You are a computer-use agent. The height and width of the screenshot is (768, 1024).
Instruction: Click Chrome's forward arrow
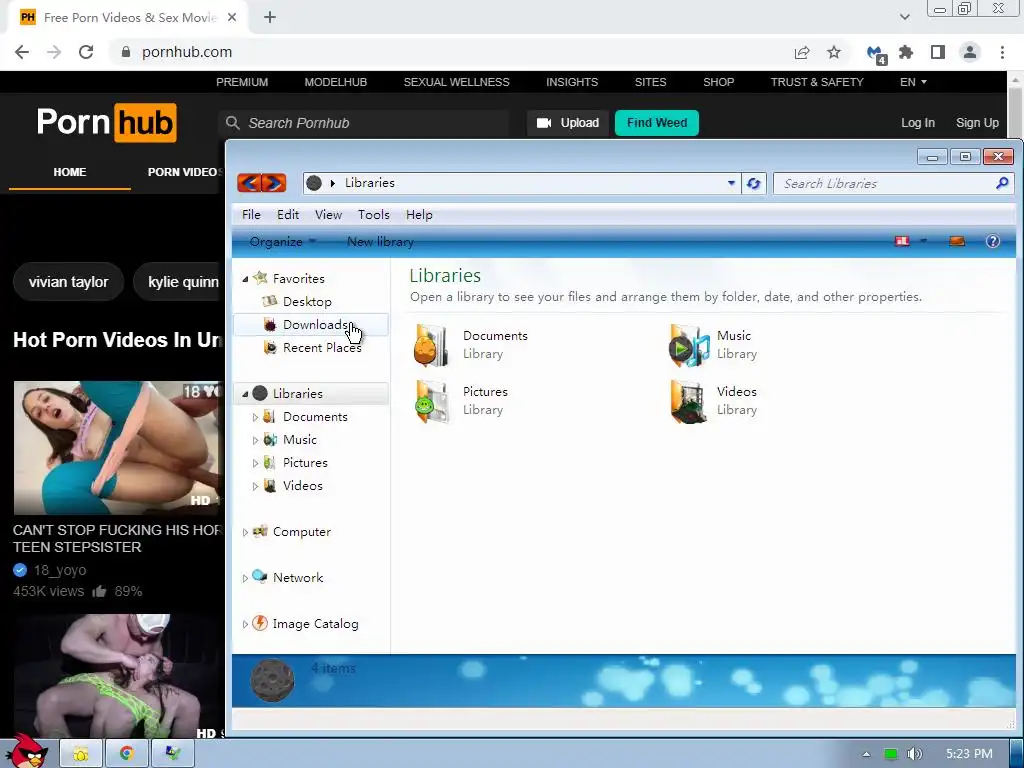(54, 52)
